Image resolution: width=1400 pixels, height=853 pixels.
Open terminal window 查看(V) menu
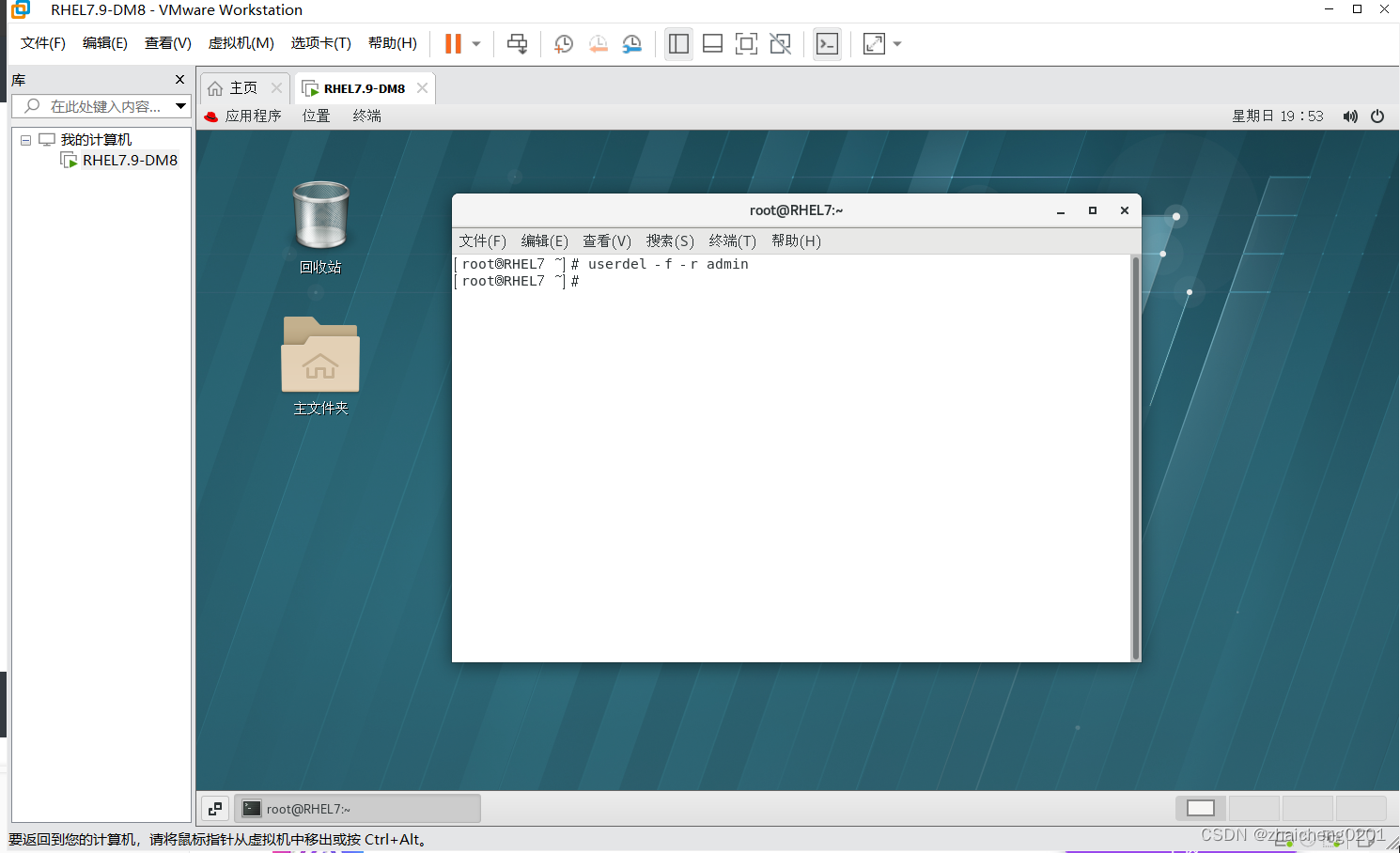coord(607,241)
